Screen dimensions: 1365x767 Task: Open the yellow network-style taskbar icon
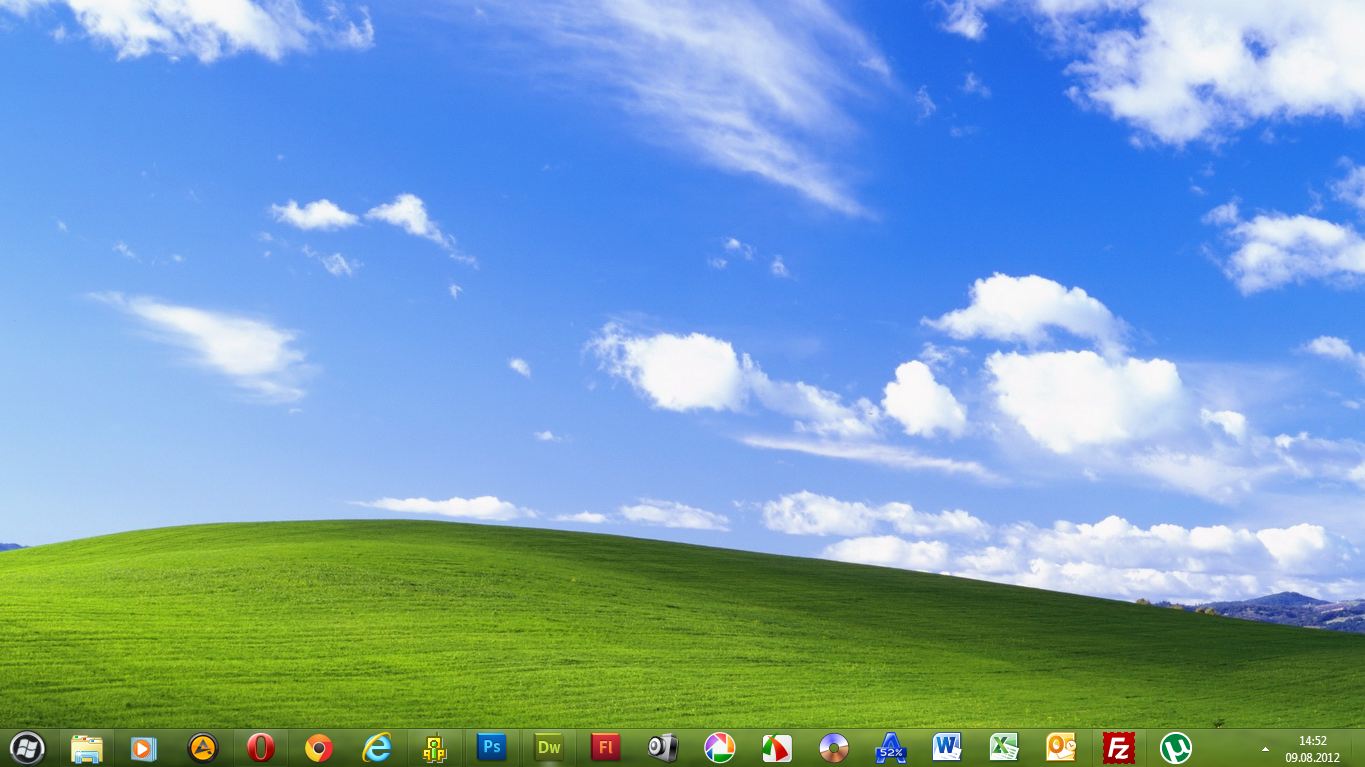tap(434, 748)
